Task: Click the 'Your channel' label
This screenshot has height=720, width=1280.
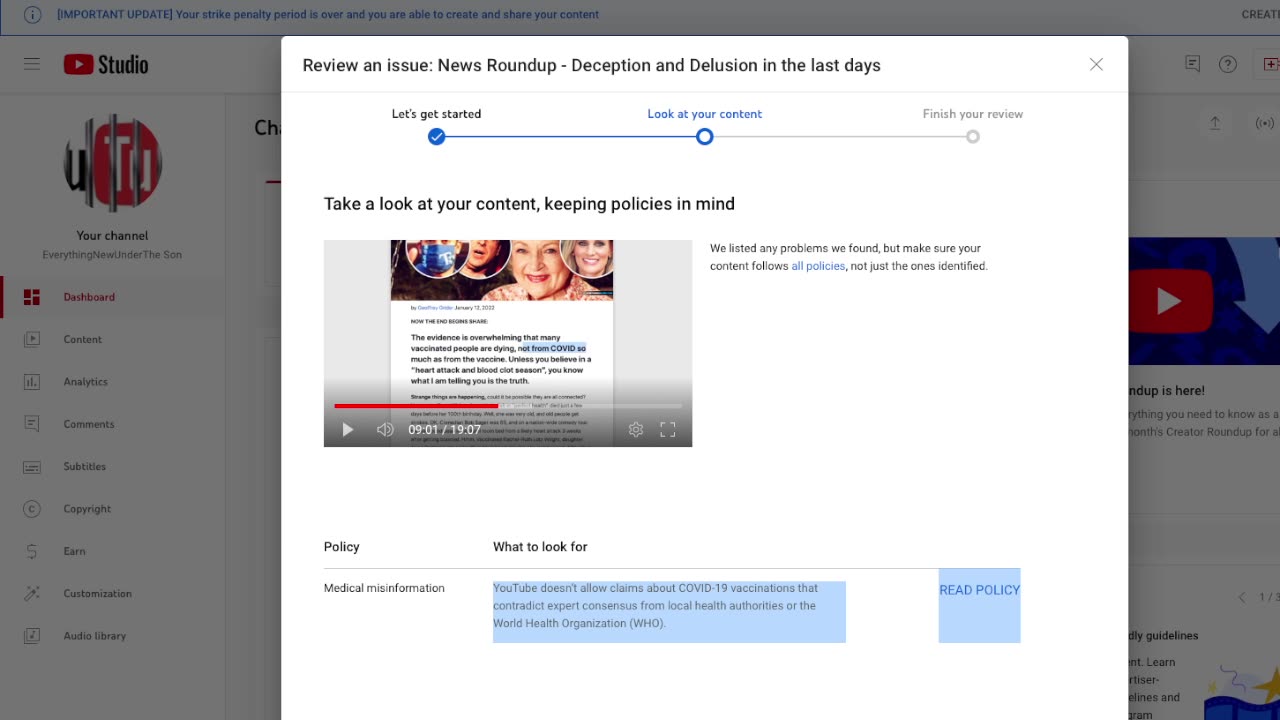Action: tap(112, 236)
